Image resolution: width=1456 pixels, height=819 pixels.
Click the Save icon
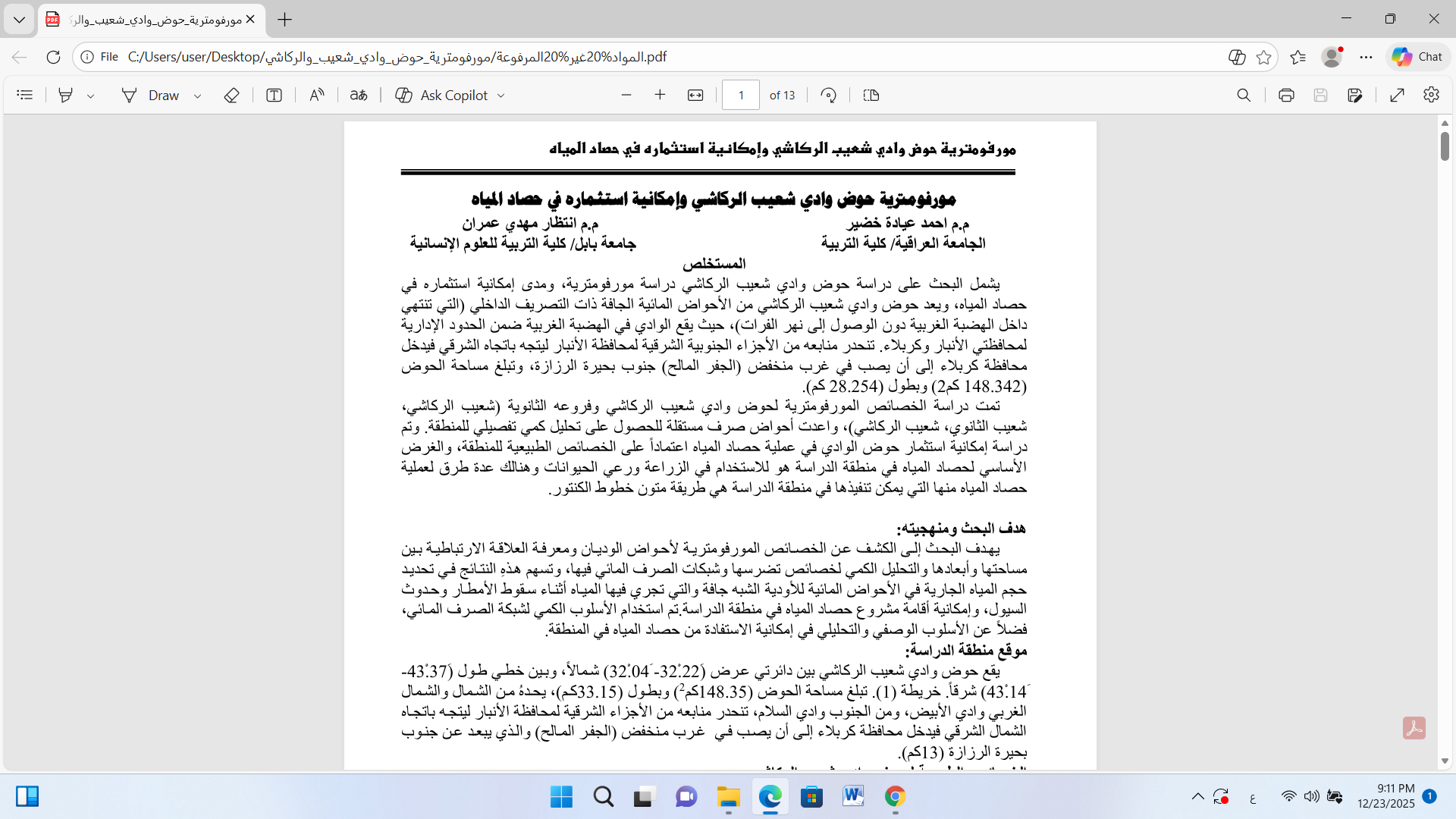tap(1321, 95)
